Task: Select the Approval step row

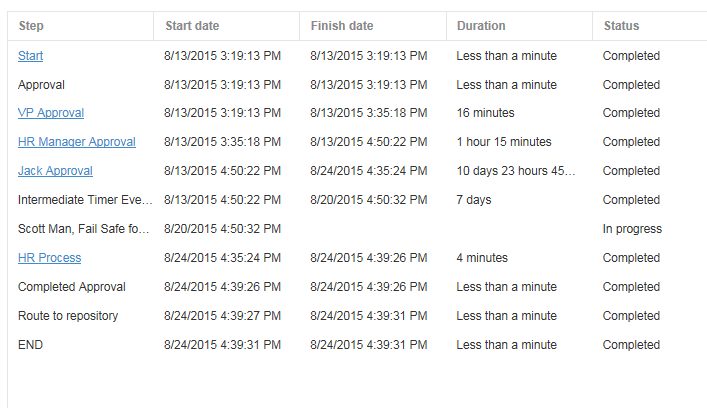Action: click(x=357, y=85)
